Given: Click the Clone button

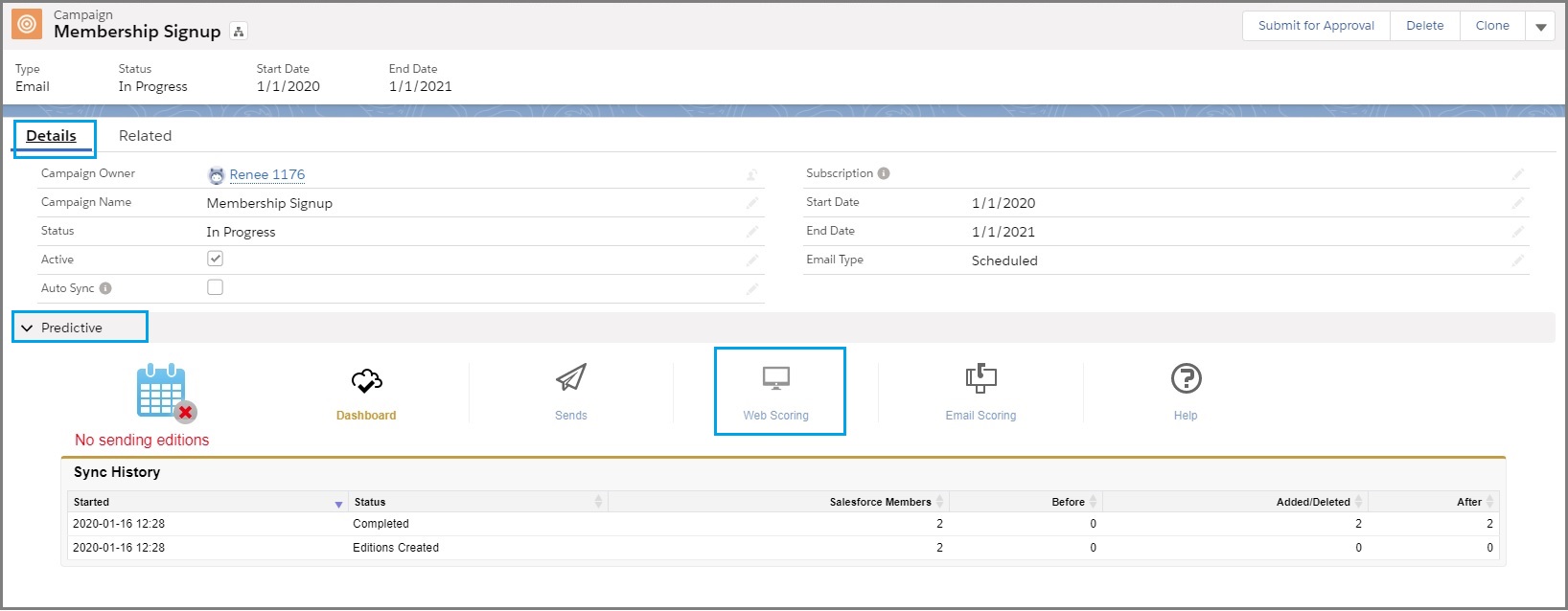Looking at the screenshot, I should coord(1491,26).
